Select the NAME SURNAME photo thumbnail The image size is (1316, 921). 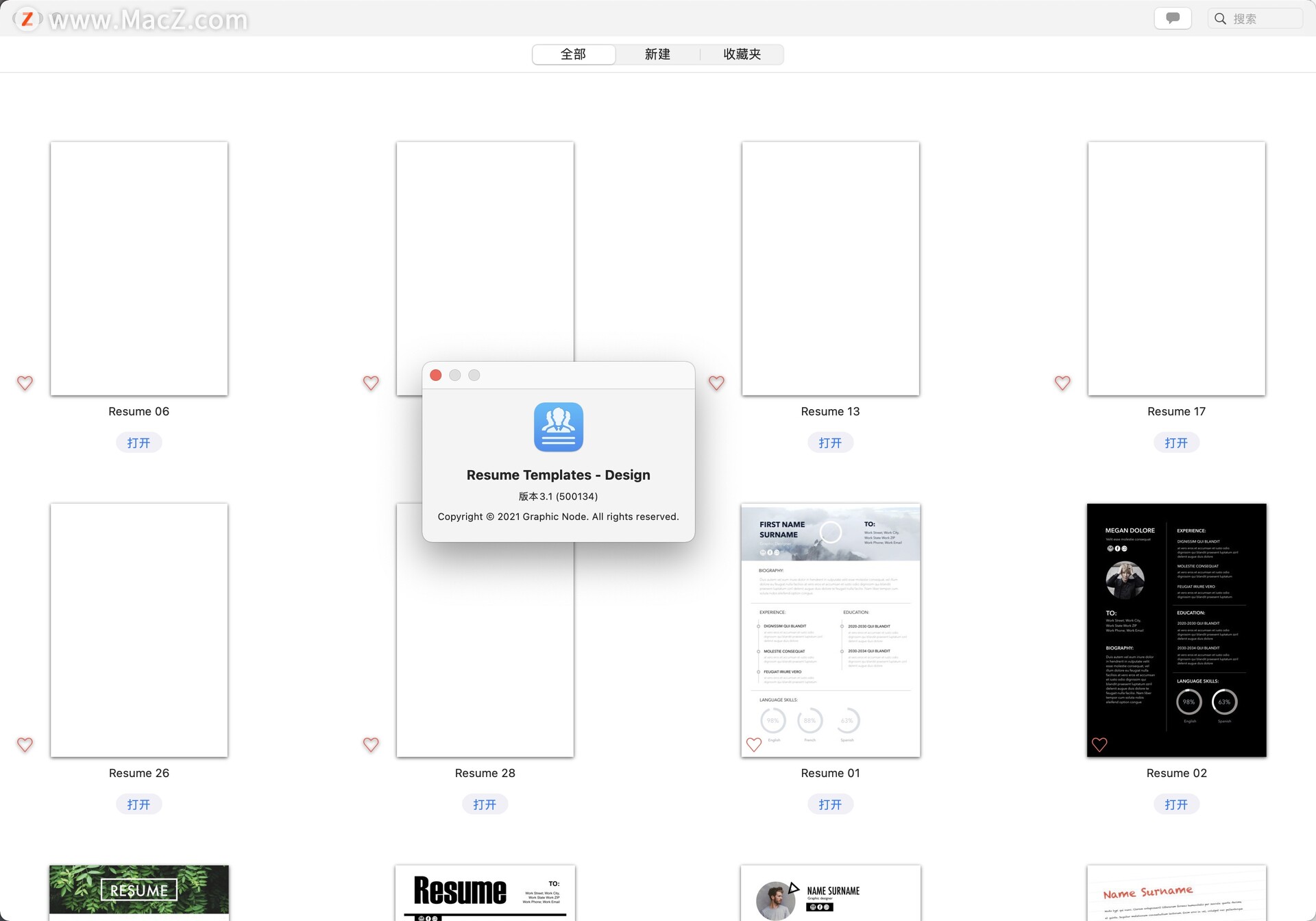click(831, 893)
